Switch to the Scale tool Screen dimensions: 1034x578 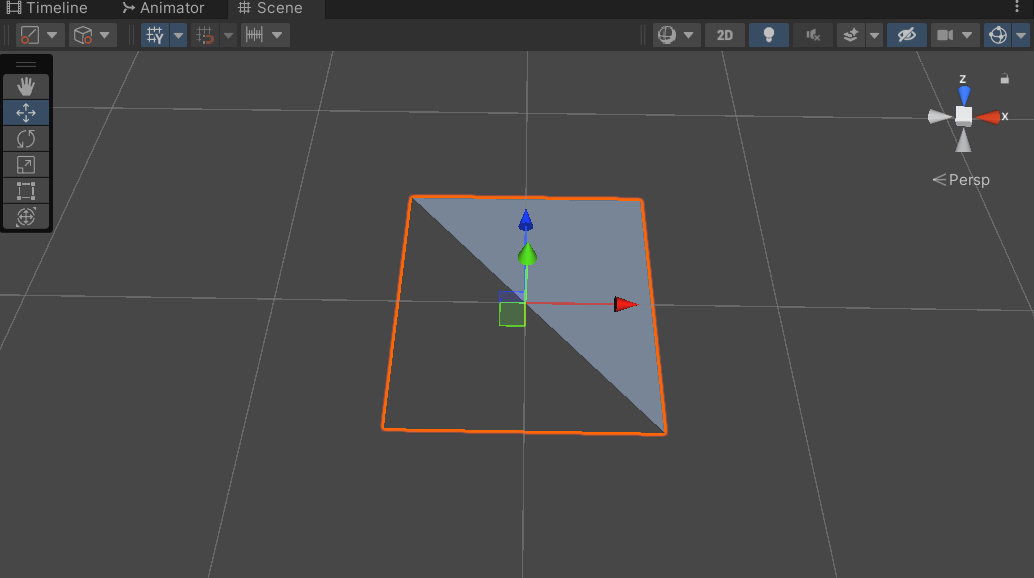tap(26, 164)
